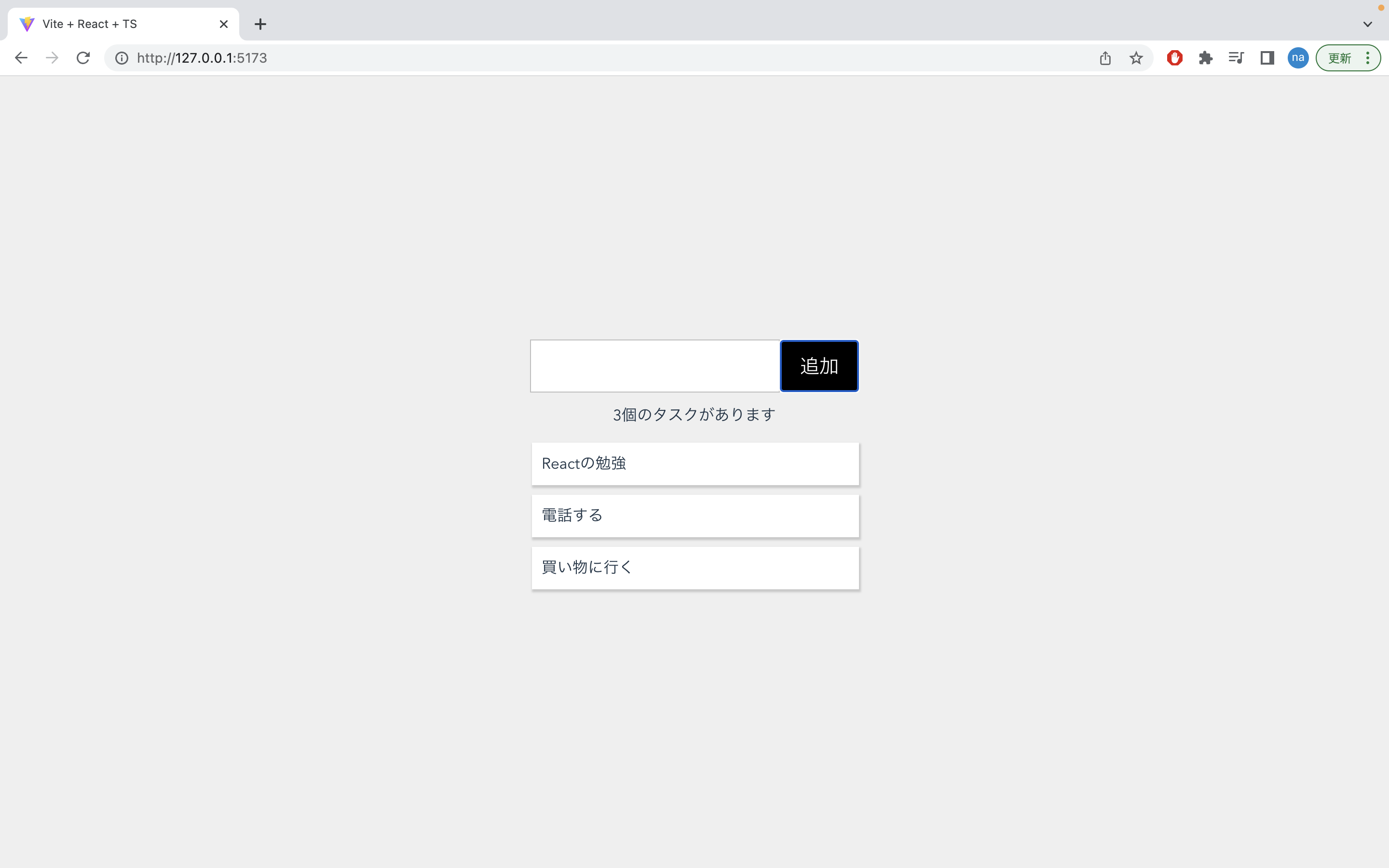Screen dimensions: 1389x868
Task: Open the three-dot Chrome menu
Action: pyautogui.click(x=1368, y=57)
